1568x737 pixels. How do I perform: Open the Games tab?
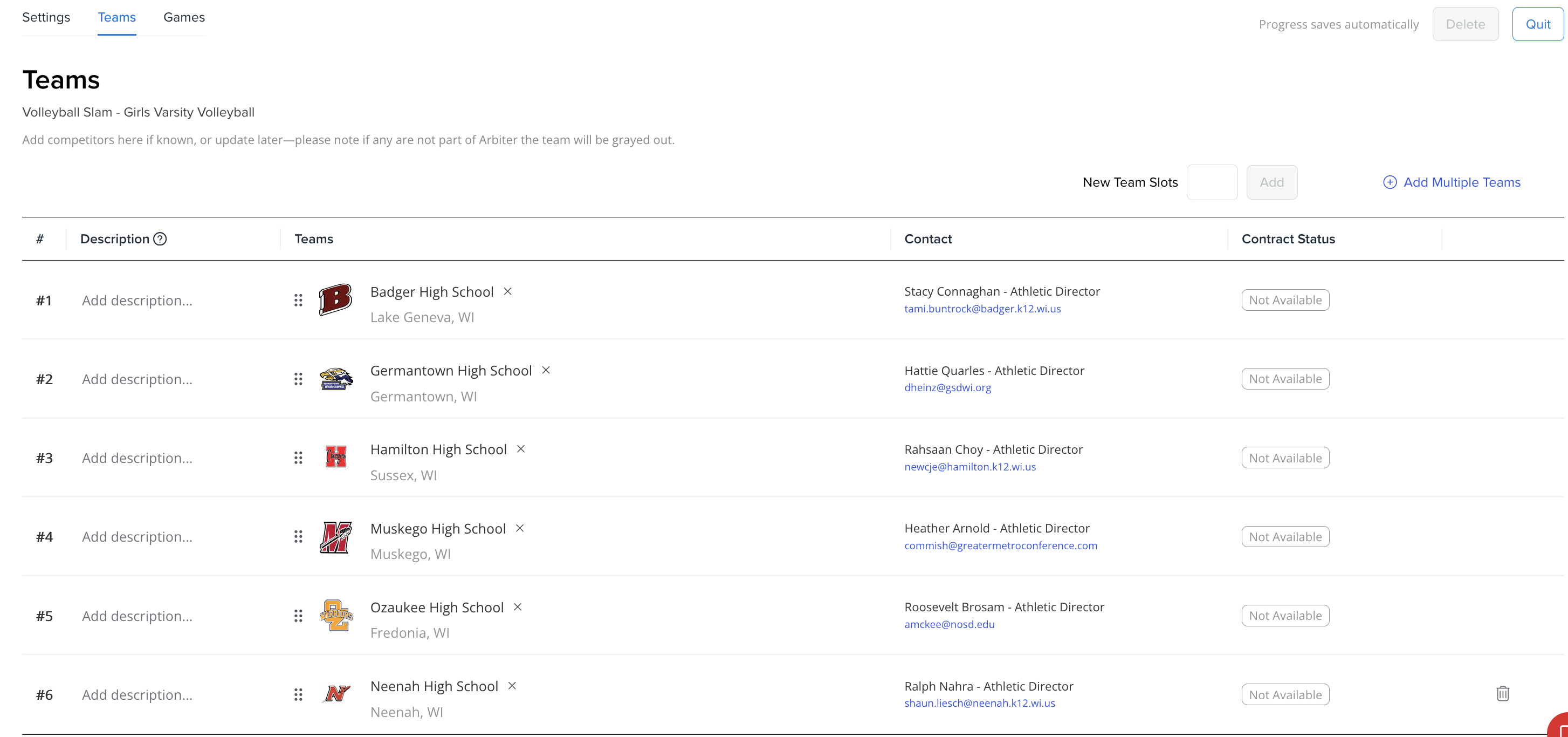(184, 17)
